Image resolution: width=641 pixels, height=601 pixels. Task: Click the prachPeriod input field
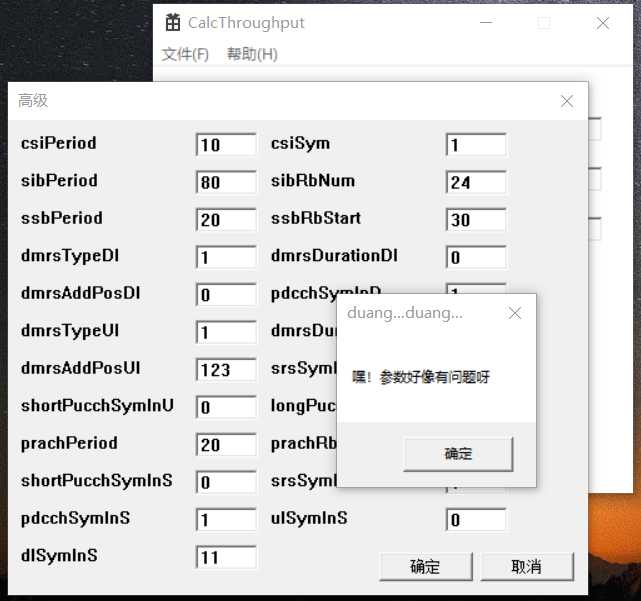coord(226,445)
